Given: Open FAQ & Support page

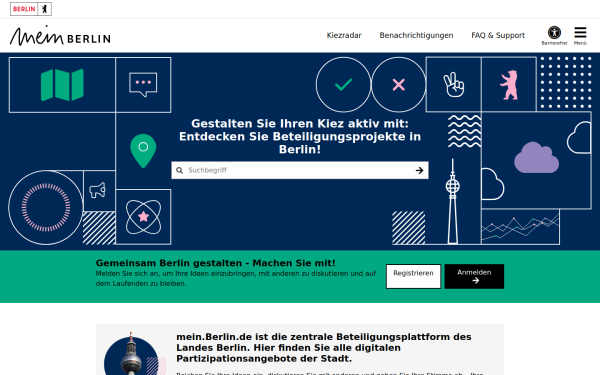Looking at the screenshot, I should 498,35.
